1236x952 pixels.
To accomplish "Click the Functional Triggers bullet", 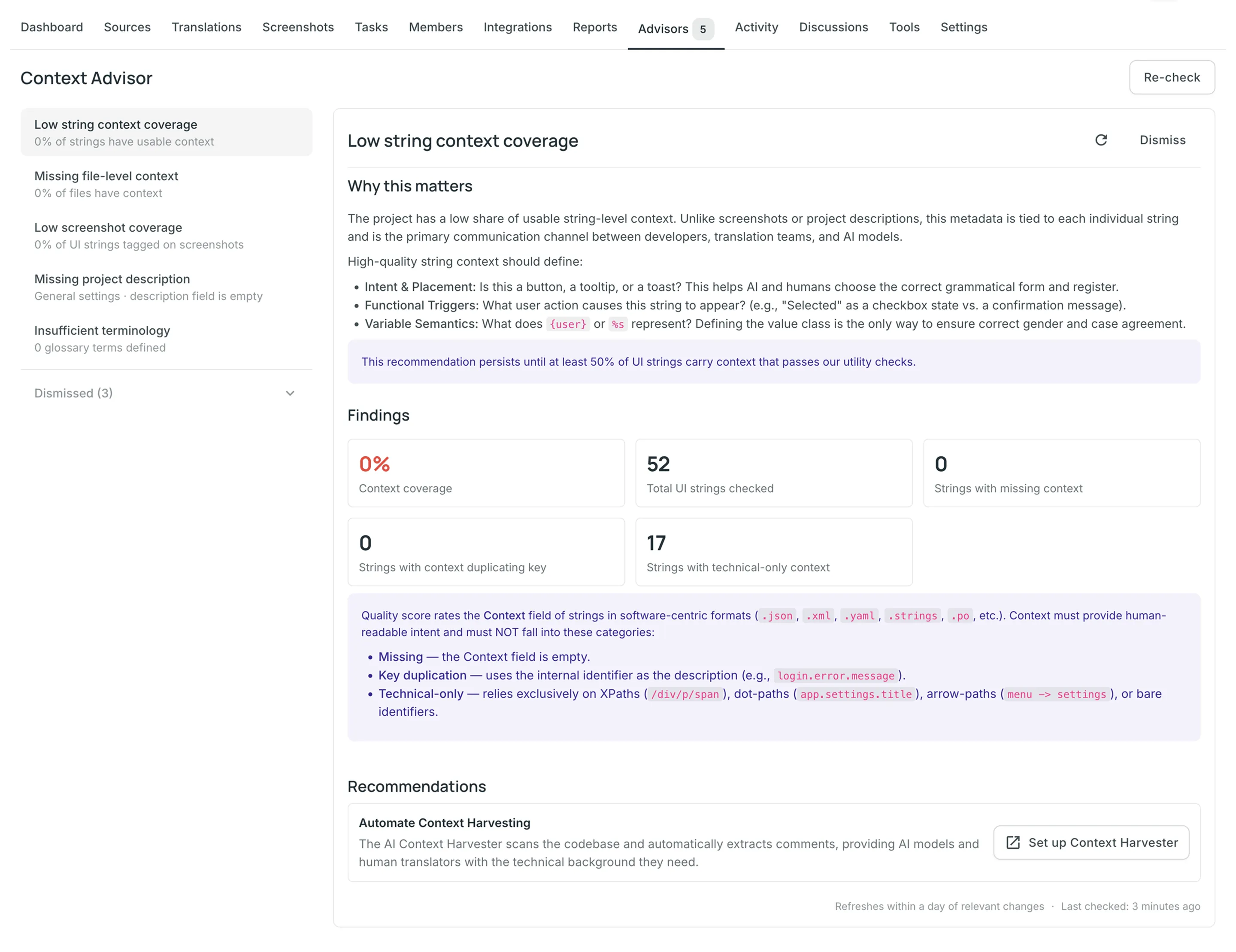I will point(745,306).
